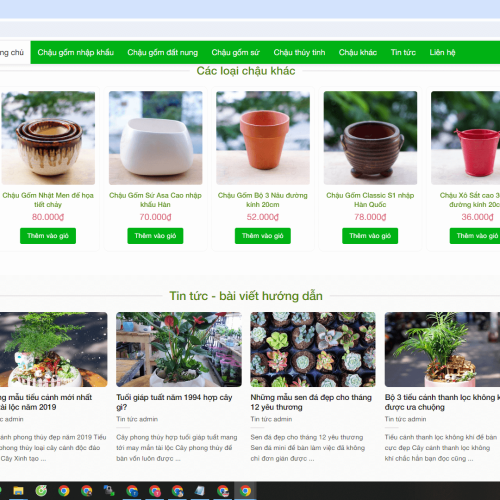Image resolution: width=500 pixels, height=500 pixels.
Task: View the fern bowl tiểu cảnh article image
Action: click(54, 349)
